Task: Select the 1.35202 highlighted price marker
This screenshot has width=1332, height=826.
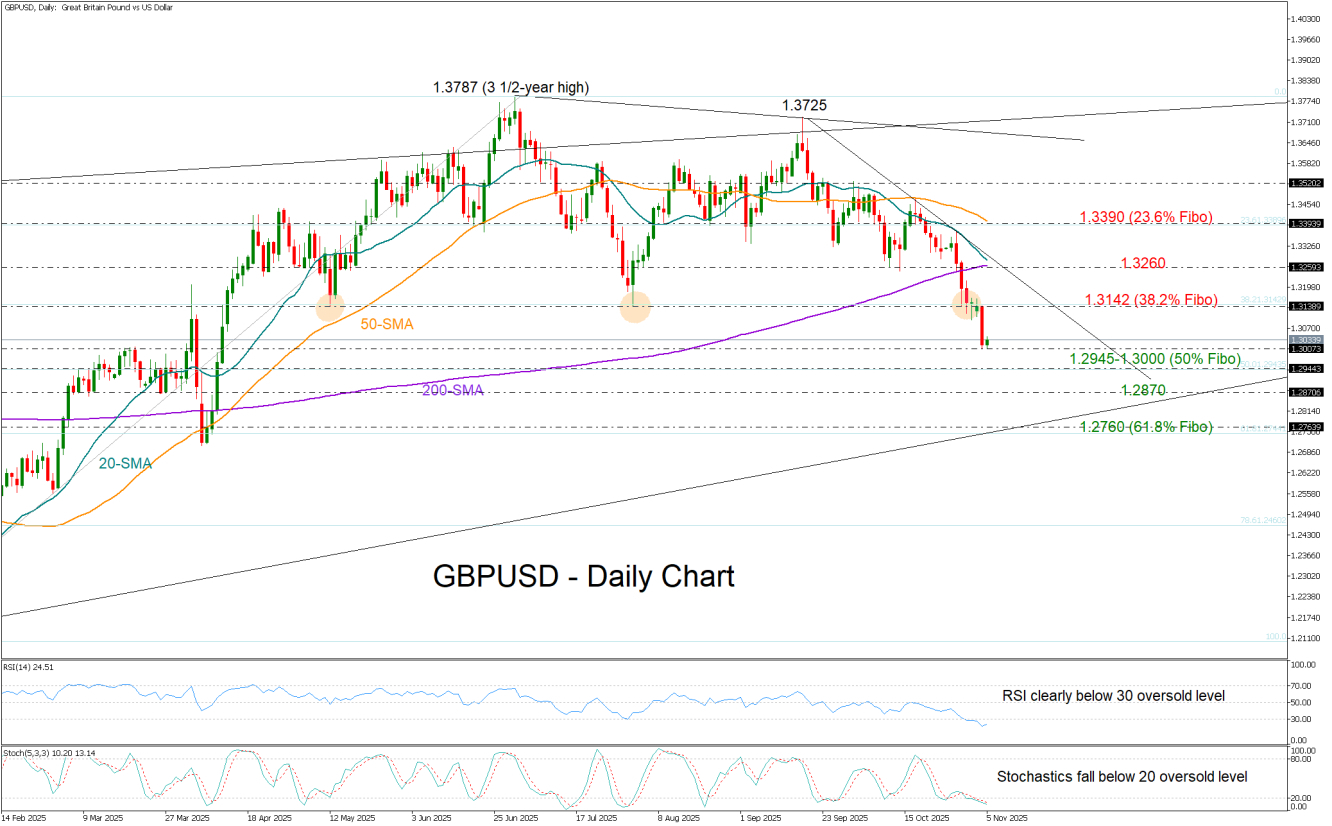Action: tap(1305, 183)
